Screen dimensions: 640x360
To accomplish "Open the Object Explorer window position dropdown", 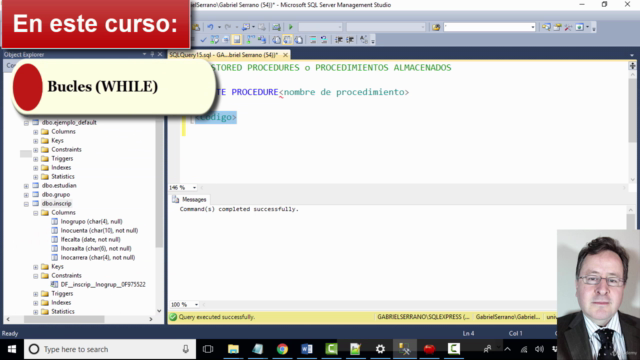I will (144, 54).
